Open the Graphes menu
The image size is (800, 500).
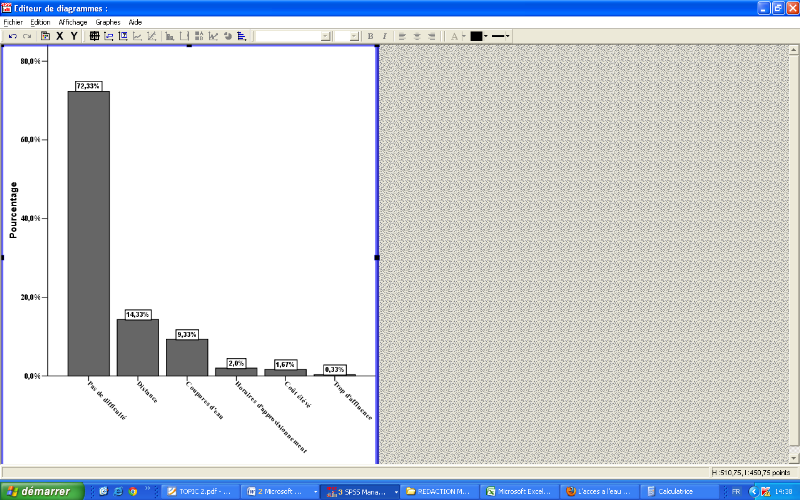108,22
